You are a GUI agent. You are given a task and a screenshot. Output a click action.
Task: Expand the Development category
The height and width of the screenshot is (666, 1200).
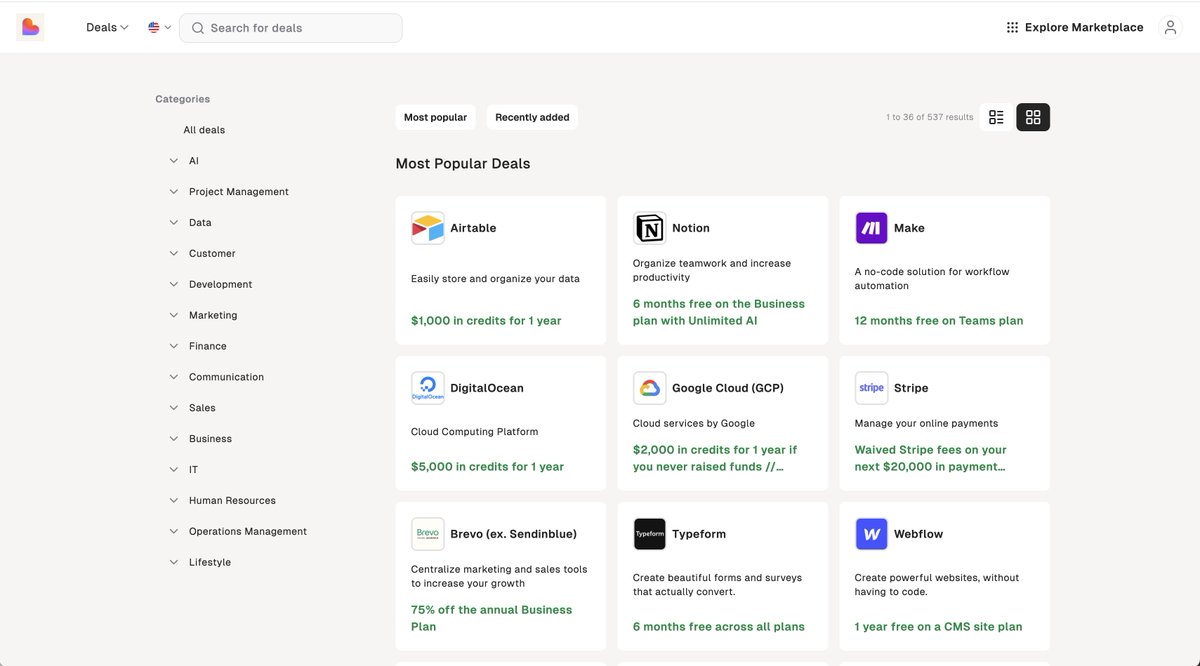click(x=174, y=285)
